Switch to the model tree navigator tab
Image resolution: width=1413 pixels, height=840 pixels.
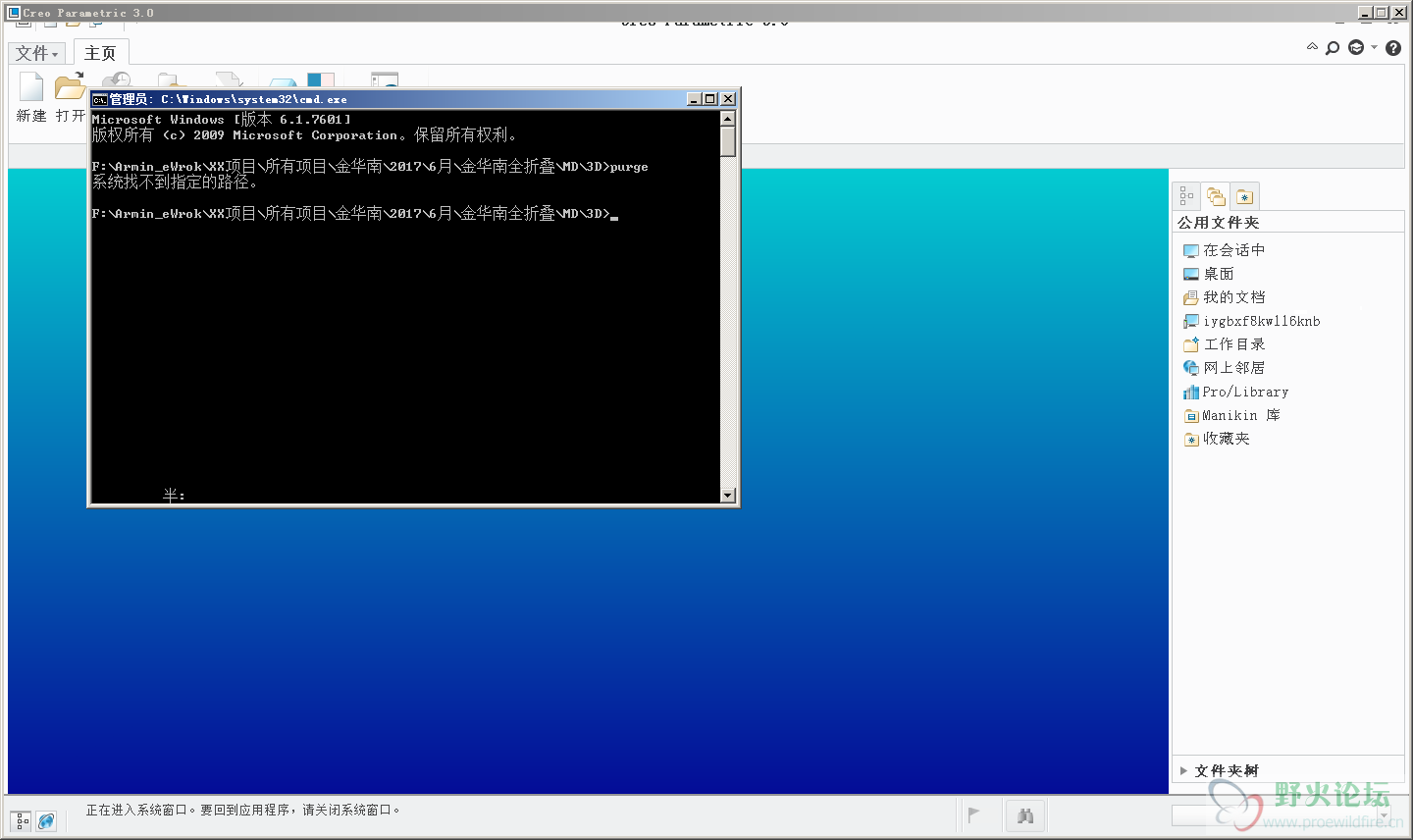(1187, 195)
